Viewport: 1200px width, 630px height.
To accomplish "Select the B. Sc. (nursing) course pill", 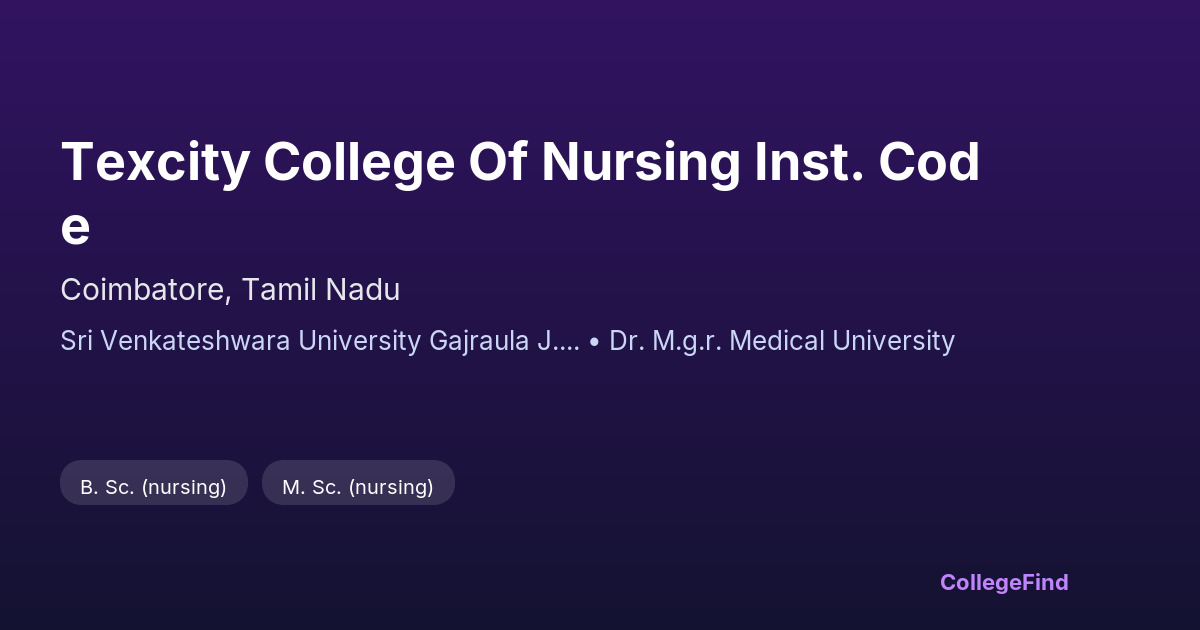I will pyautogui.click(x=154, y=487).
